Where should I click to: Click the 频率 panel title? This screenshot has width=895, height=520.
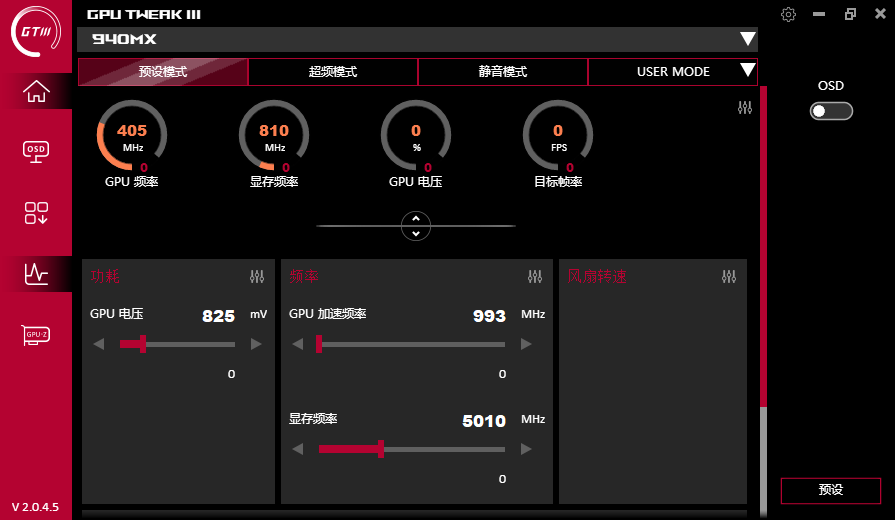pyautogui.click(x=304, y=276)
